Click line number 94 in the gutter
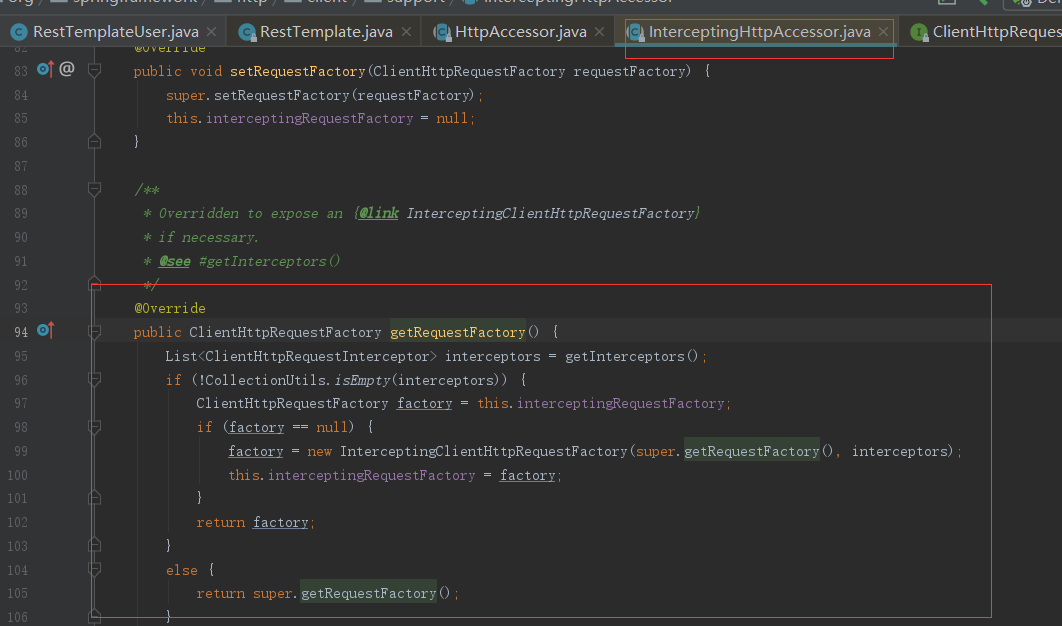Viewport: 1062px width, 626px height. [x=21, y=332]
